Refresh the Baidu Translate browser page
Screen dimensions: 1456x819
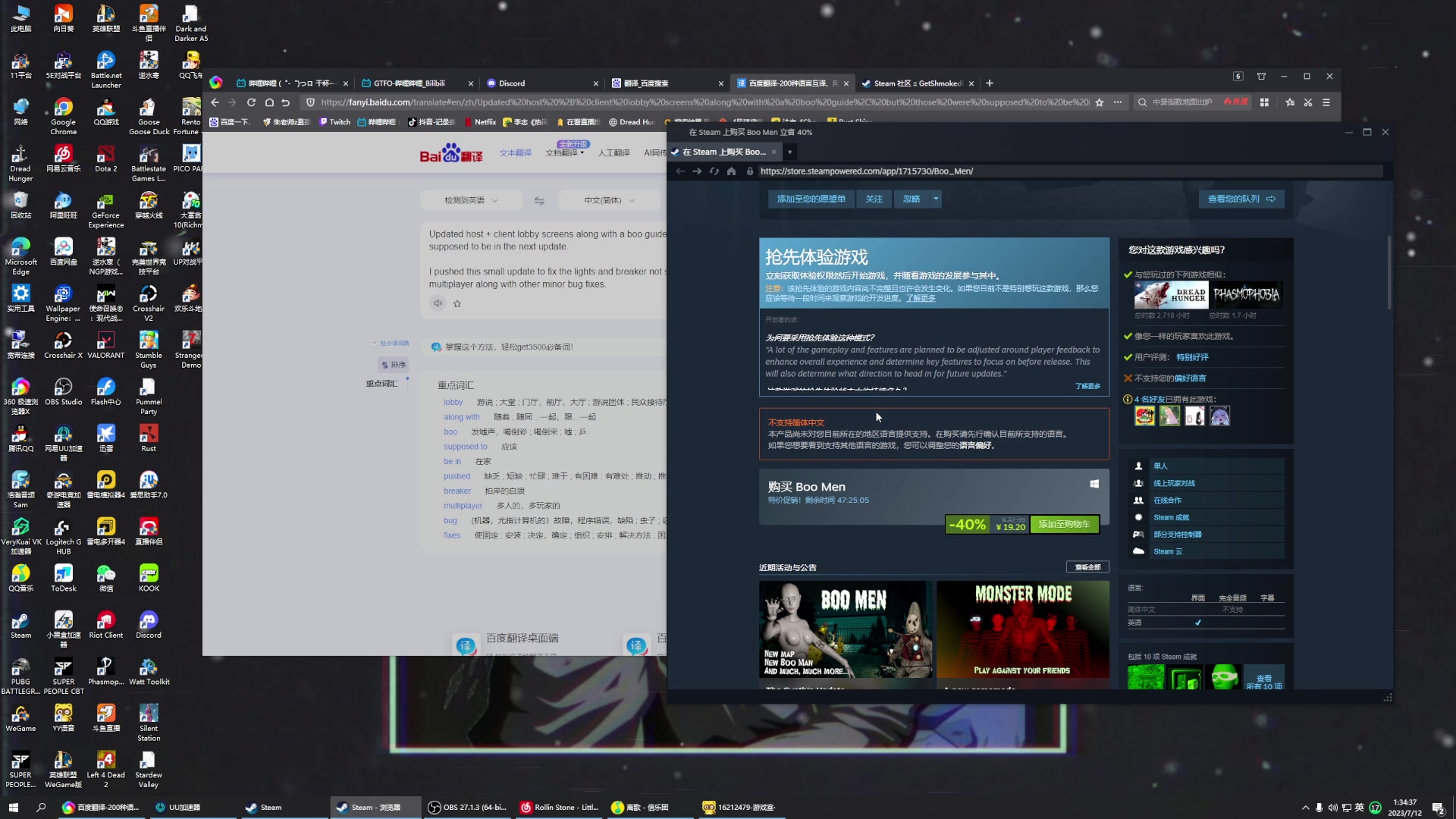click(x=251, y=102)
